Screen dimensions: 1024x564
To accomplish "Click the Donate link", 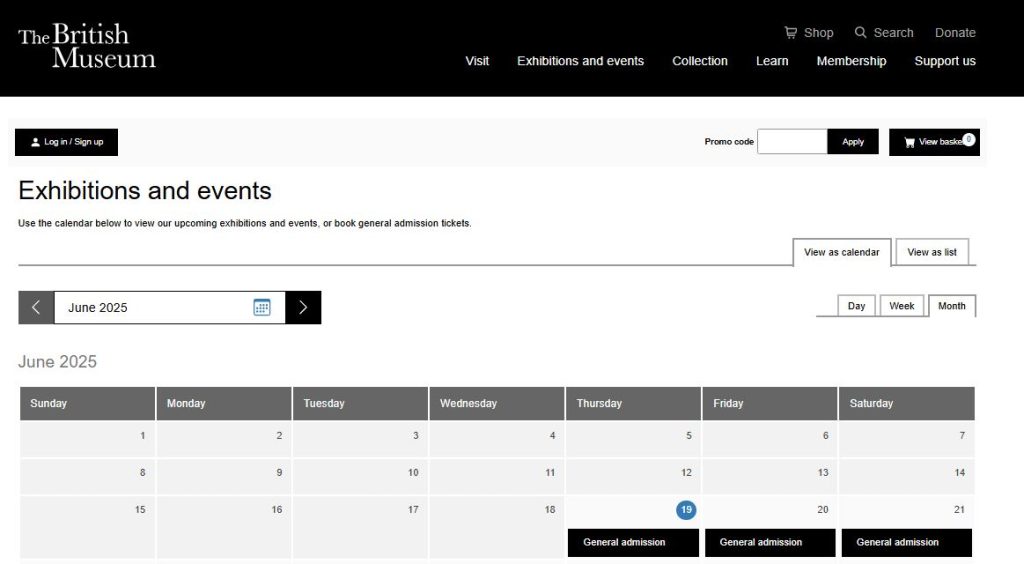I will (954, 33).
